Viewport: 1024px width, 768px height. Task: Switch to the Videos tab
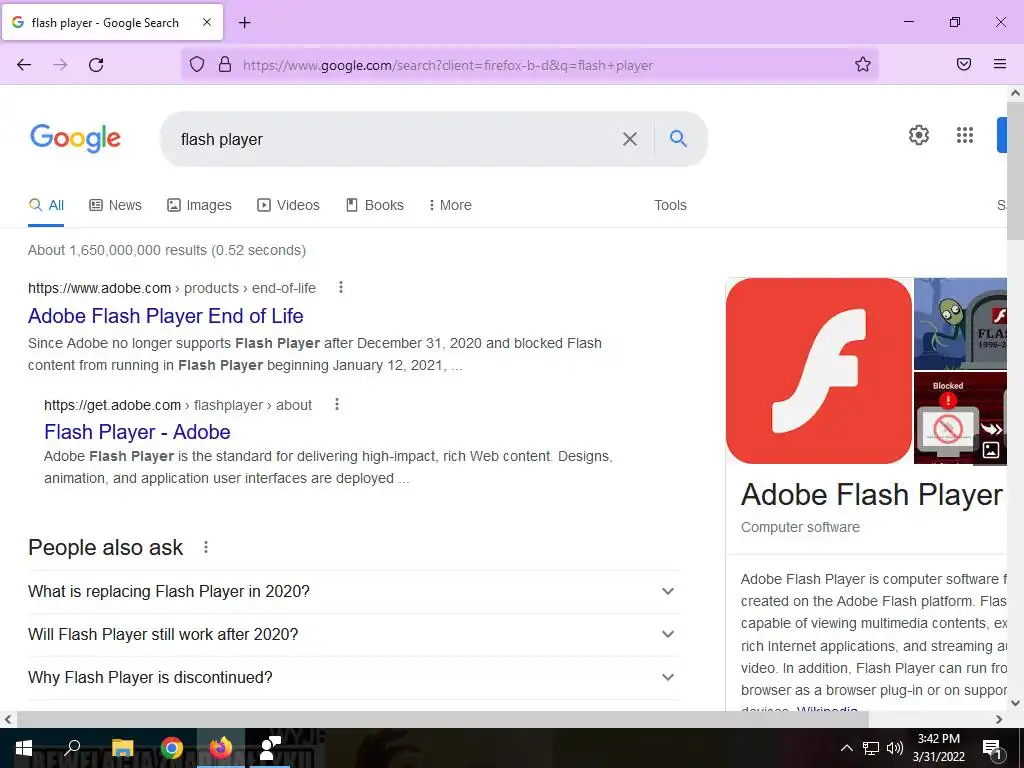288,205
